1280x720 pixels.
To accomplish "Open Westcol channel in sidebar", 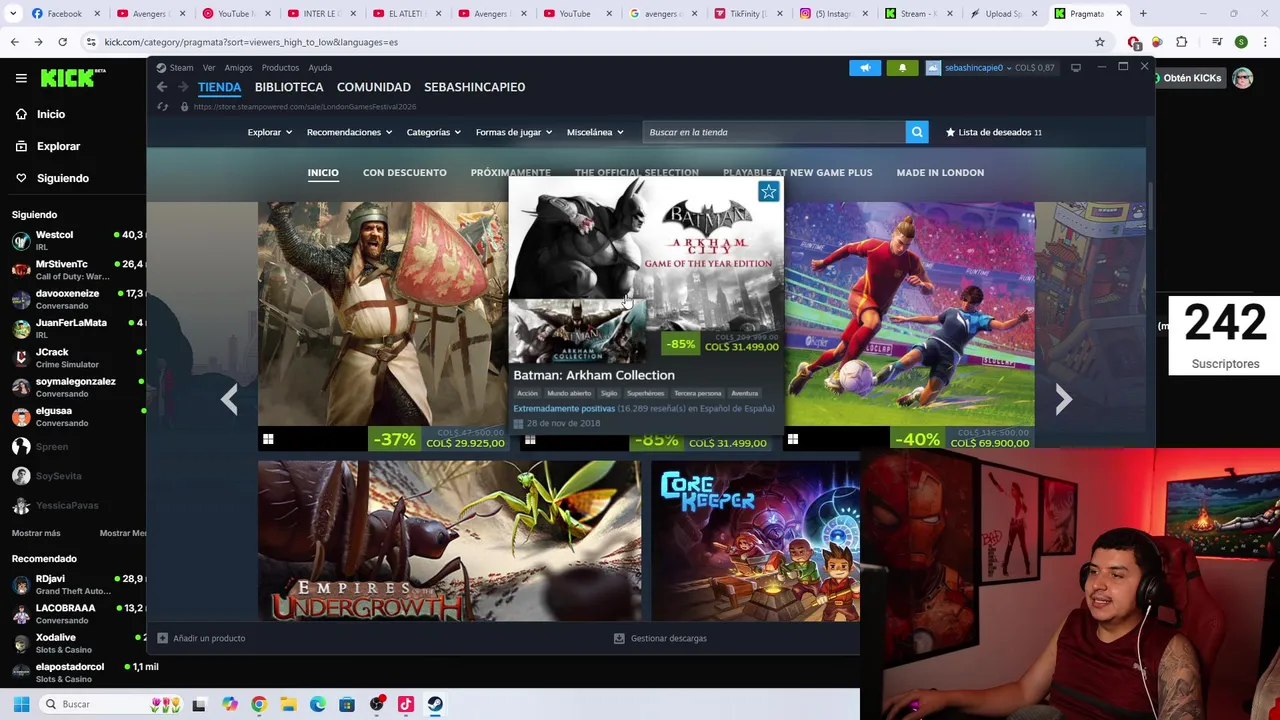I will (78, 240).
